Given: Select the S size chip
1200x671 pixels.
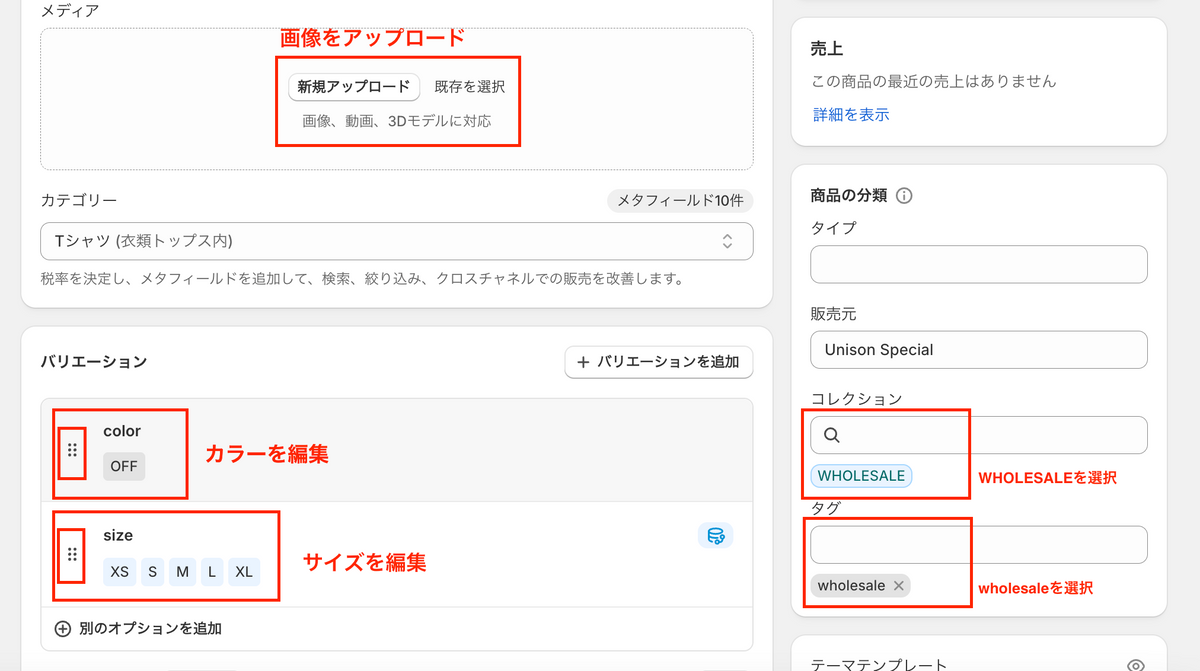Looking at the screenshot, I should (x=152, y=572).
